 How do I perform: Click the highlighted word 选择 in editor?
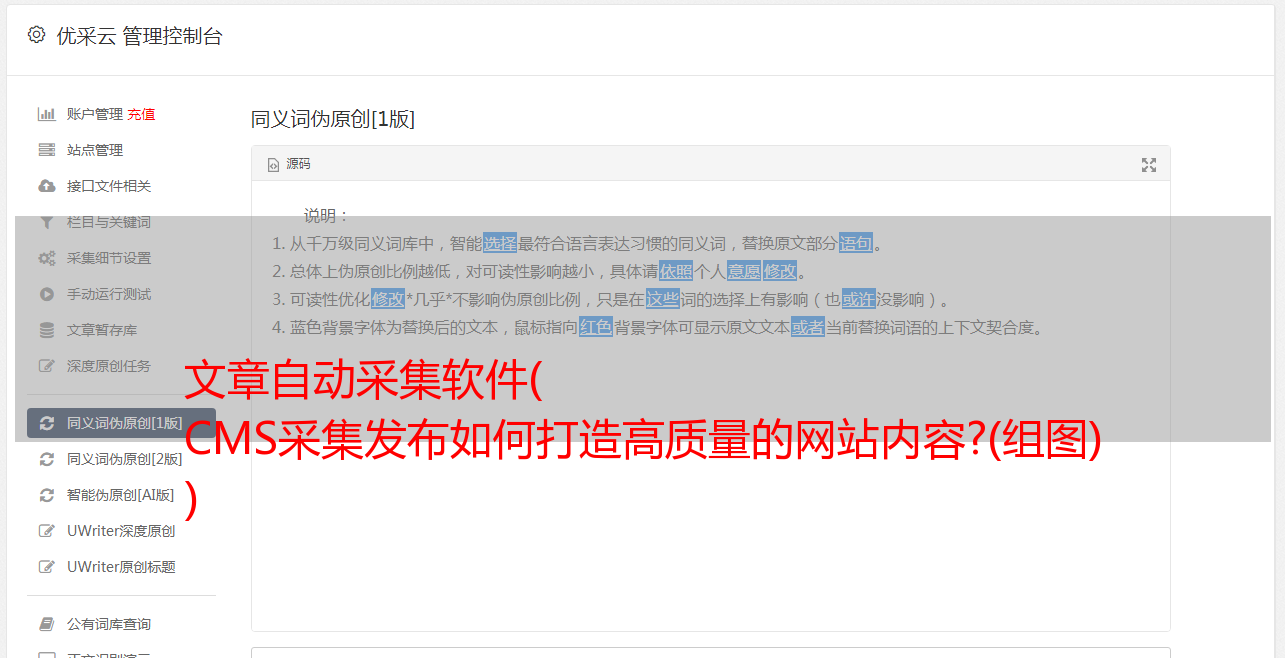(x=500, y=243)
